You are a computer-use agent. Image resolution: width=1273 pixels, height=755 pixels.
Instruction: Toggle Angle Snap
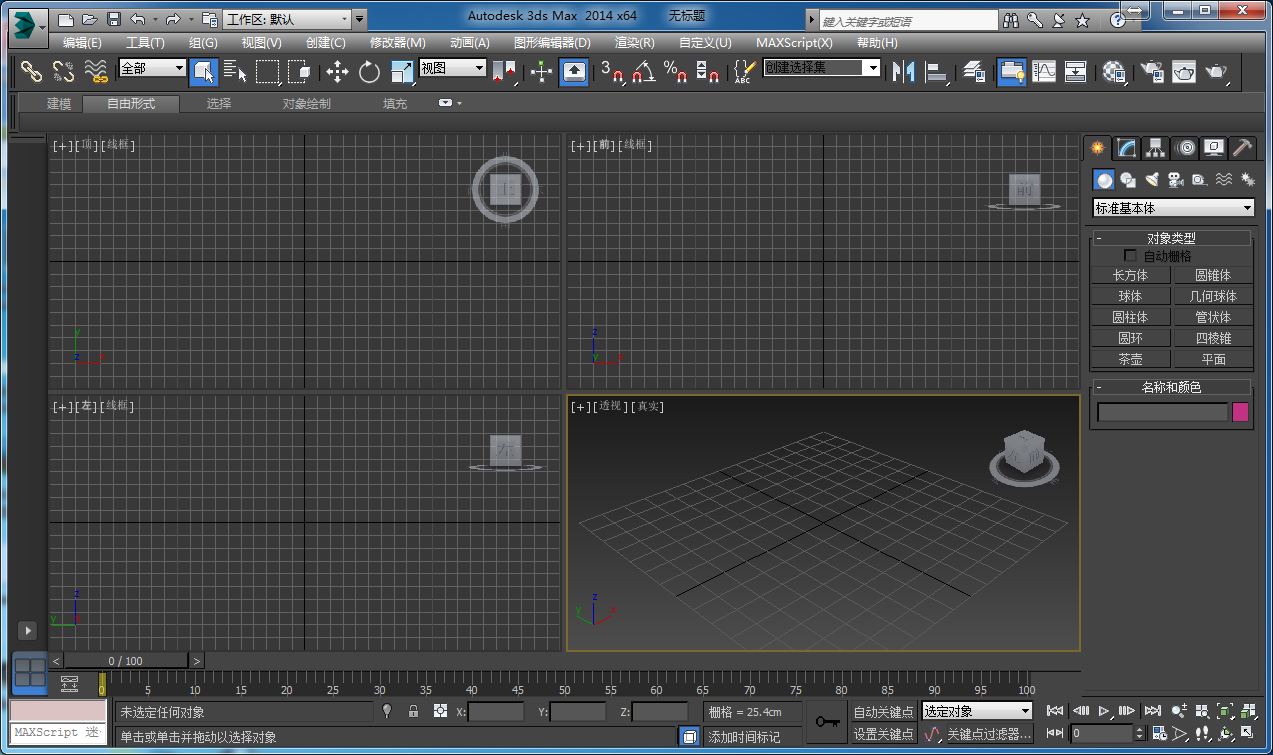[643, 71]
